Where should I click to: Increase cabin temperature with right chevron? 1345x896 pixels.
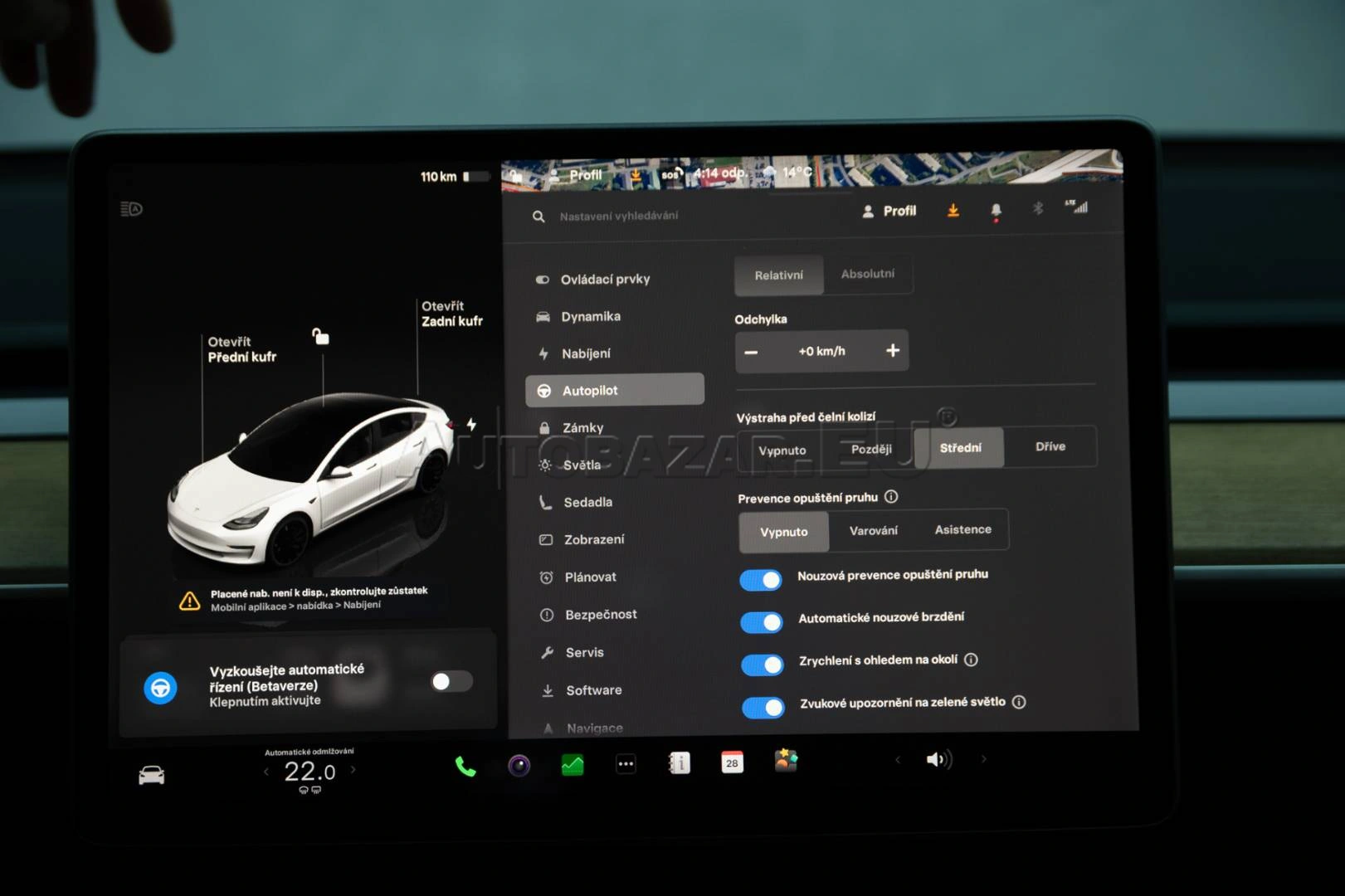pos(353,770)
